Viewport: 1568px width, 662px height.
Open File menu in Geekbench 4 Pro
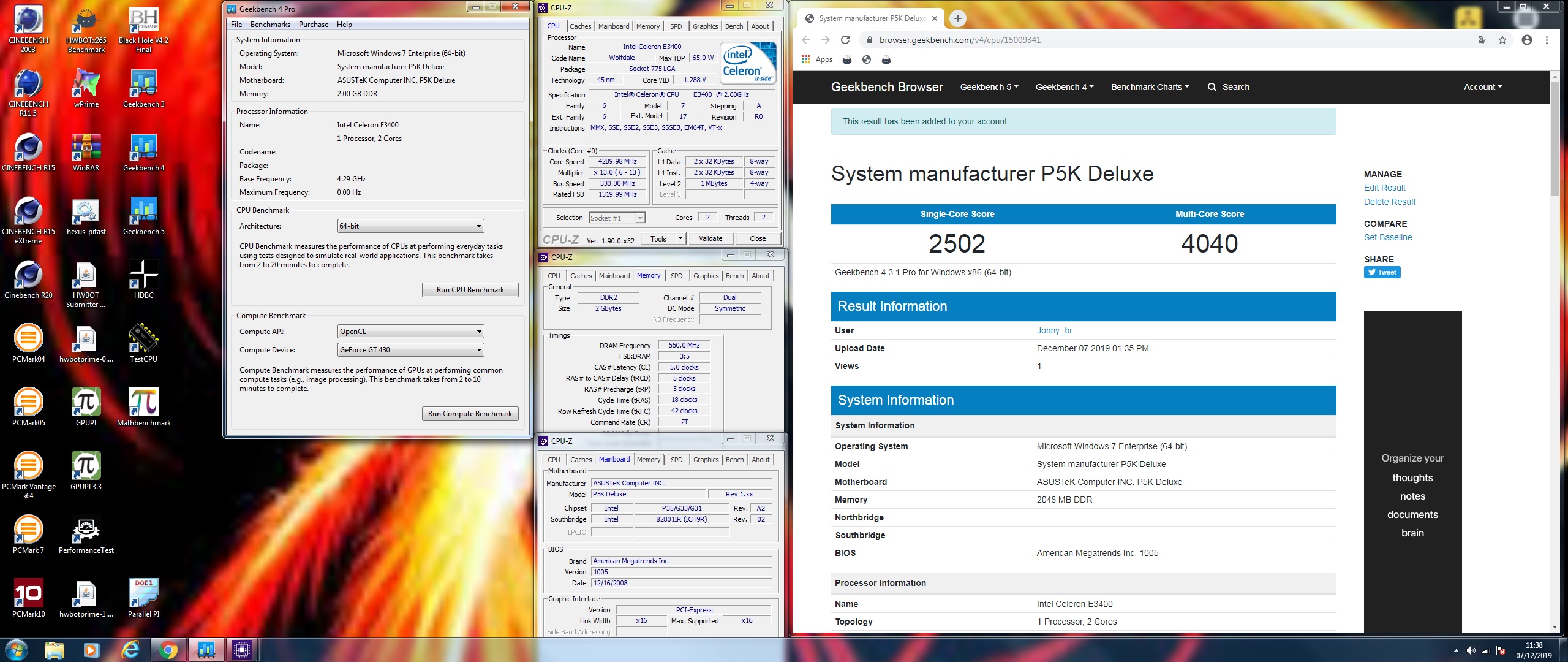coord(236,25)
